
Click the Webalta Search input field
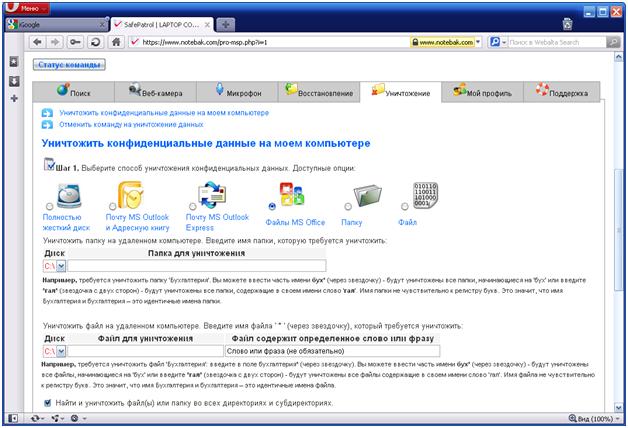(557, 42)
